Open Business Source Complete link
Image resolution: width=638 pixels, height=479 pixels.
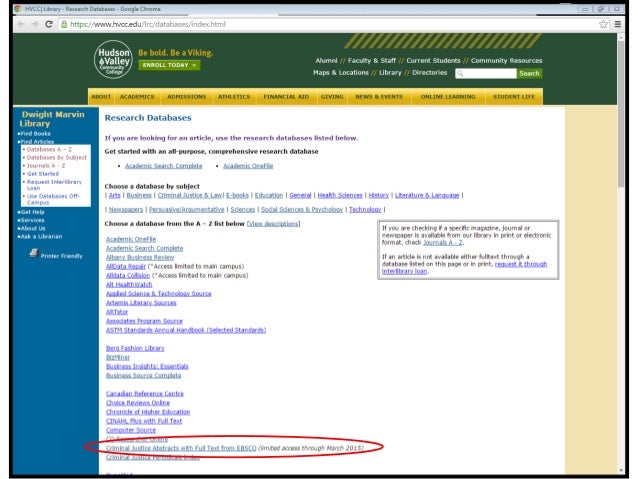(144, 375)
